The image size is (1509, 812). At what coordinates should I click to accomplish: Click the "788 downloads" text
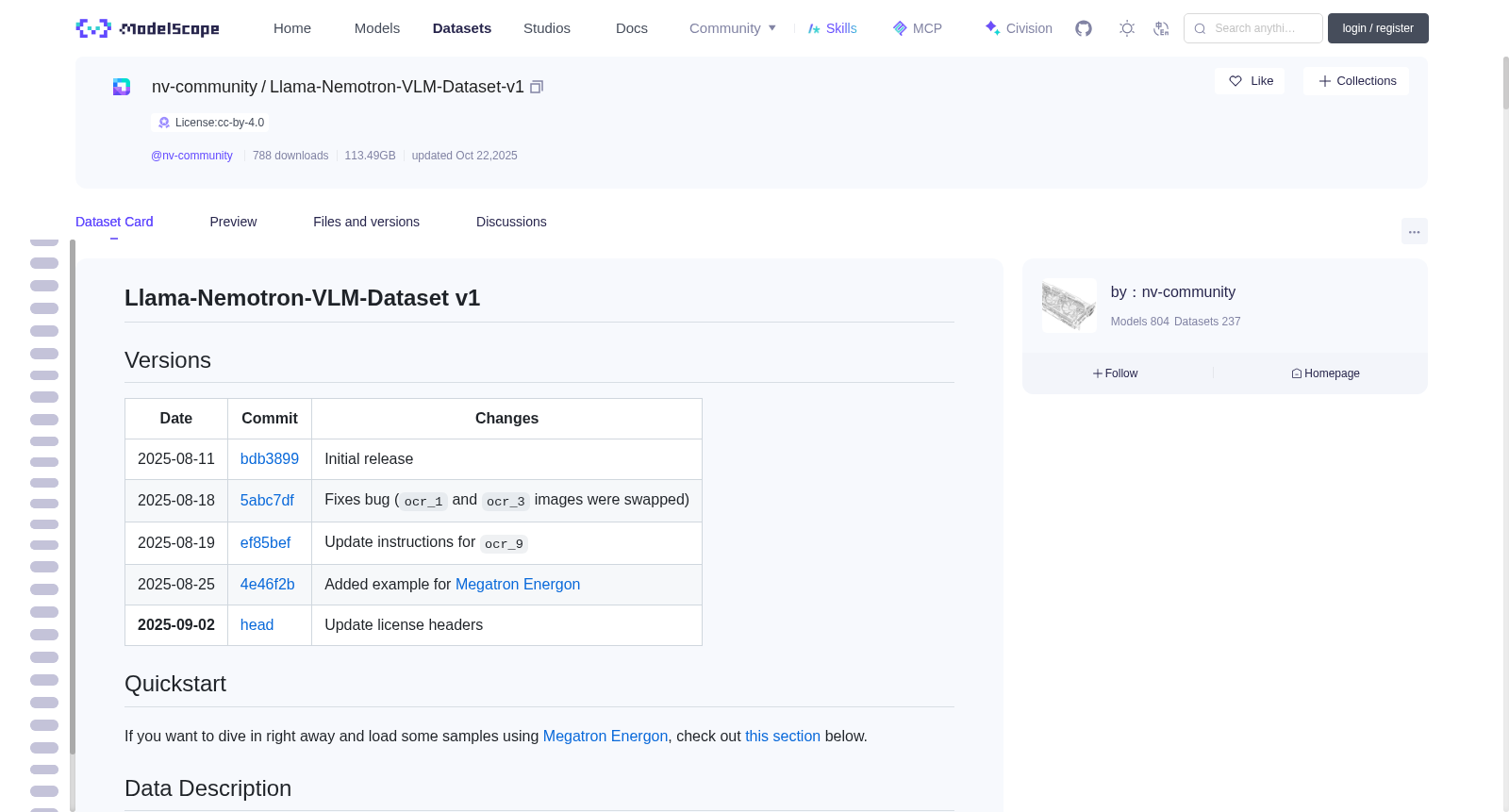coord(290,156)
